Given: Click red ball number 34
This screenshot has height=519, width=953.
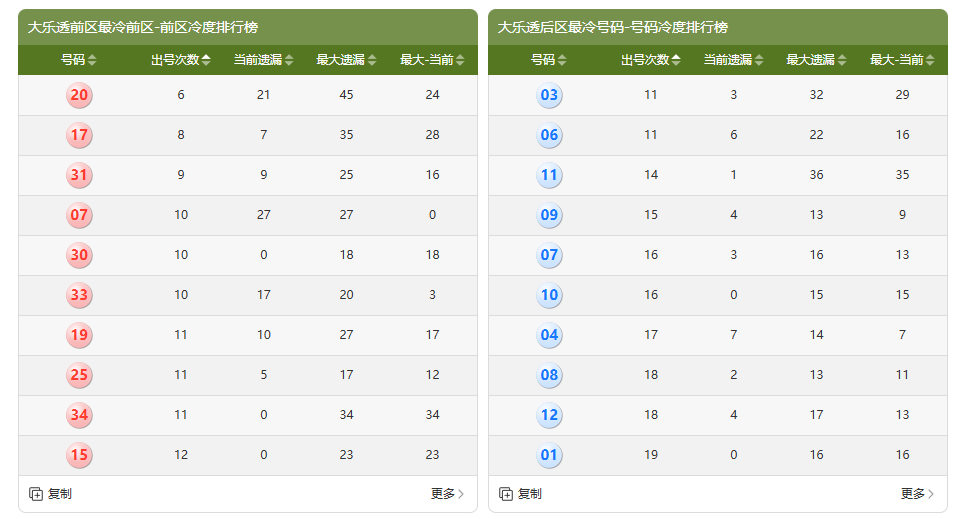Looking at the screenshot, I should coord(79,415).
